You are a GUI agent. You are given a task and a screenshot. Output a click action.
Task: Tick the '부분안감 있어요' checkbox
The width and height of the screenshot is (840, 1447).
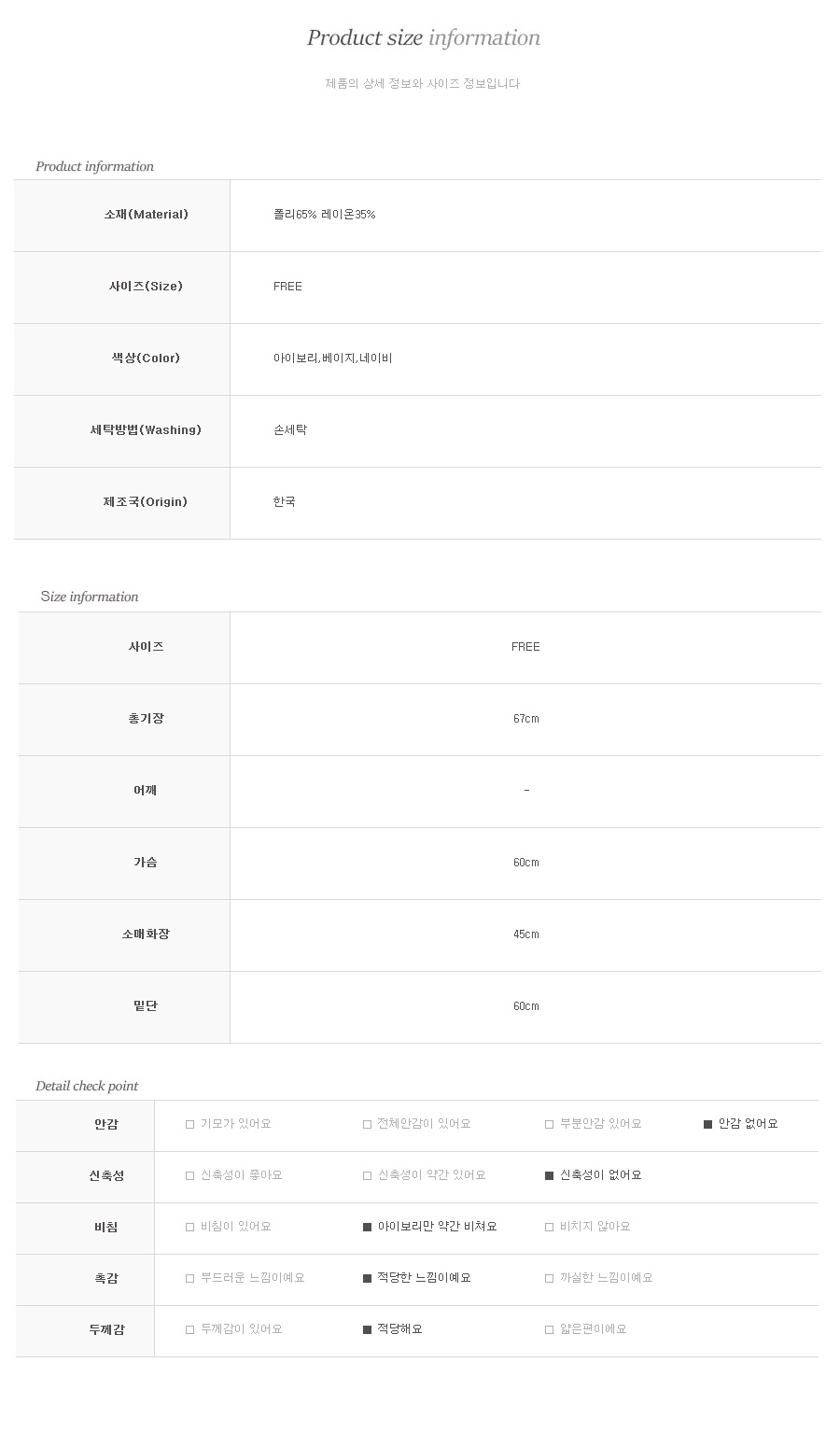[550, 1124]
